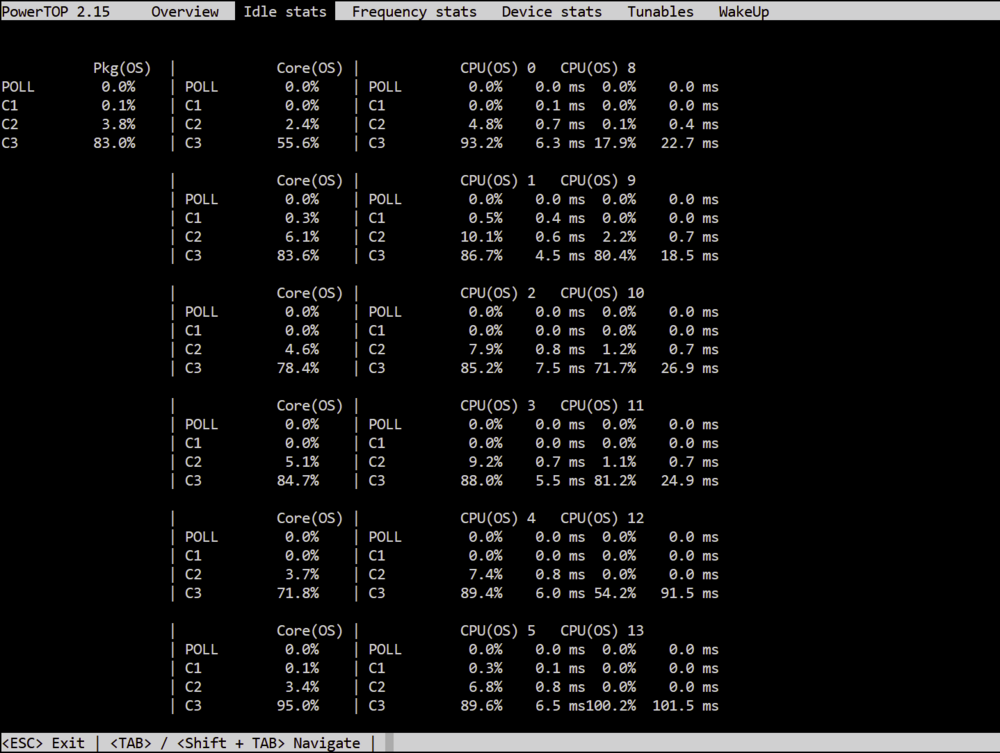
Task: Click the first Core(OS) header
Action: [x=309, y=68]
